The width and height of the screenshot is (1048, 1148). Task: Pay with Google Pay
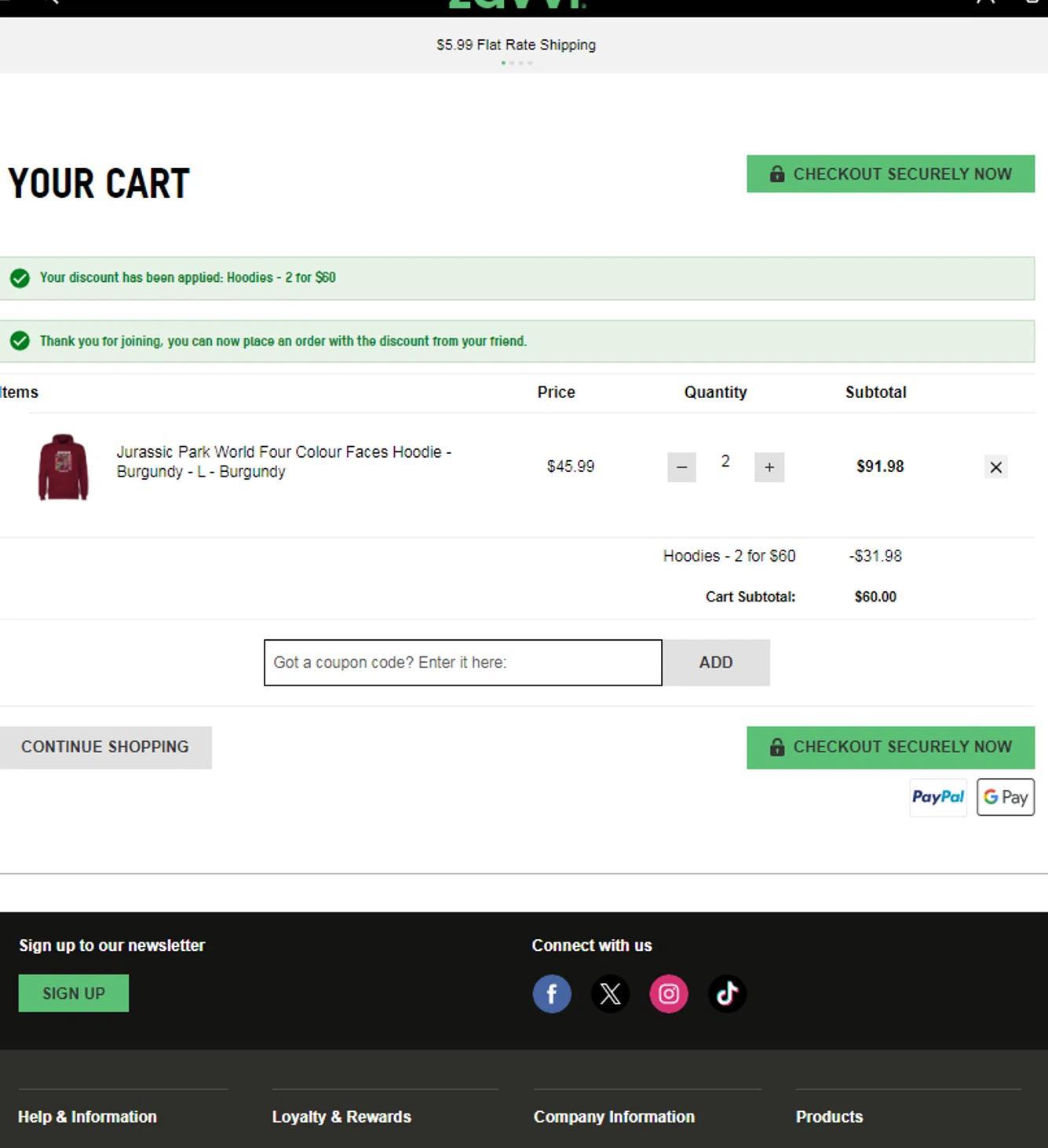click(1006, 797)
